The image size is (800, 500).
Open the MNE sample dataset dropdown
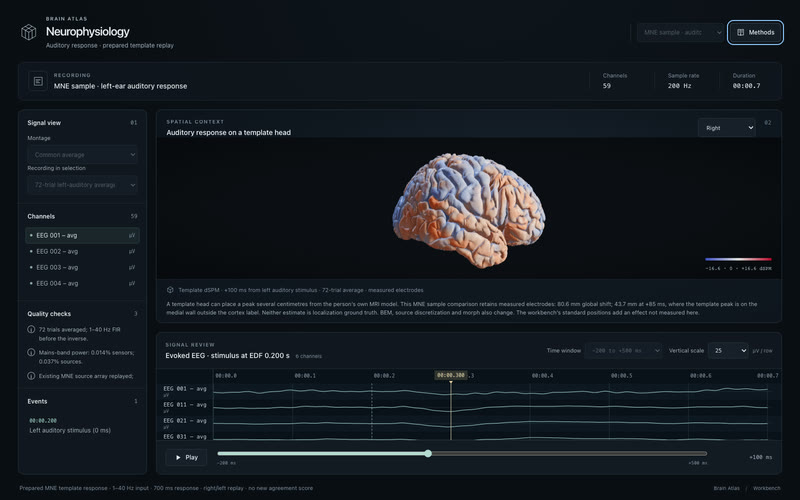[x=681, y=32]
